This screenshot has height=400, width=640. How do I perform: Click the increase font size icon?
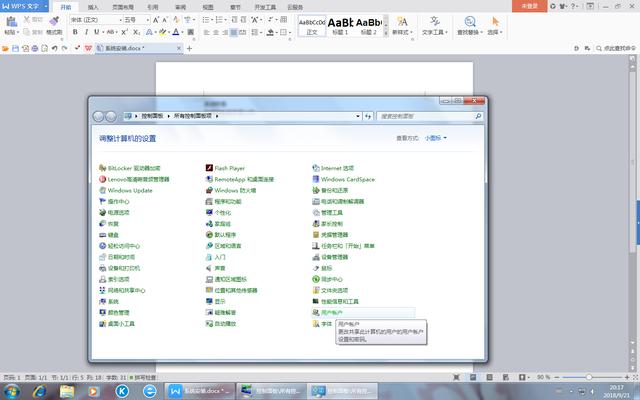tap(156, 20)
